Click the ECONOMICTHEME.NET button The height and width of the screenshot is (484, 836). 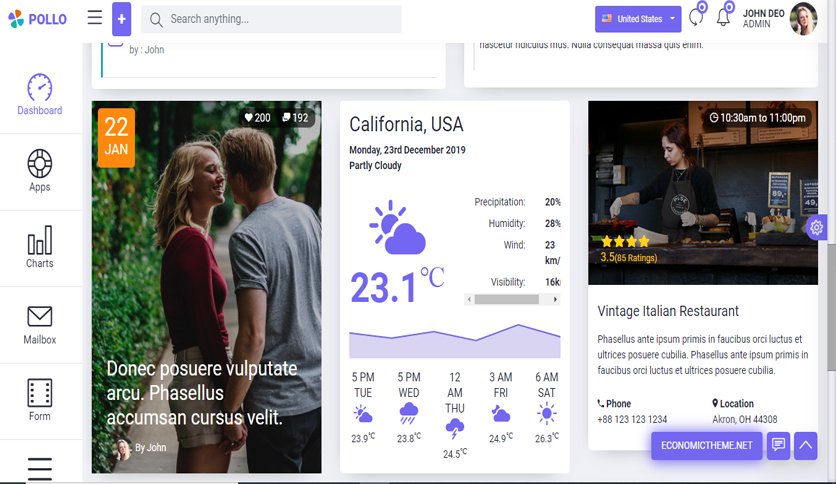706,445
